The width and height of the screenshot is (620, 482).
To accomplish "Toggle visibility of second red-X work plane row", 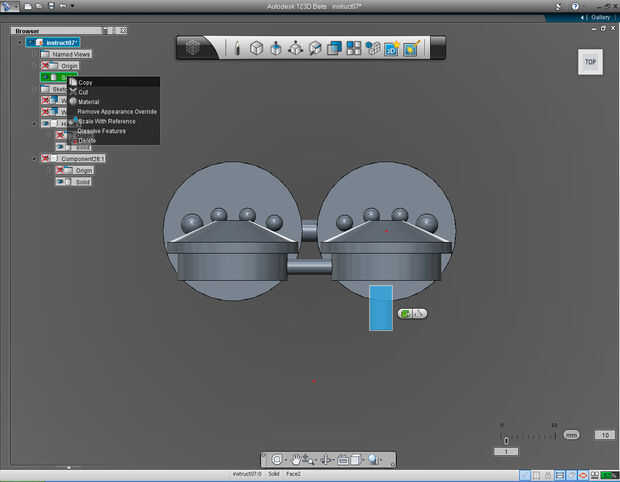I will 45,112.
